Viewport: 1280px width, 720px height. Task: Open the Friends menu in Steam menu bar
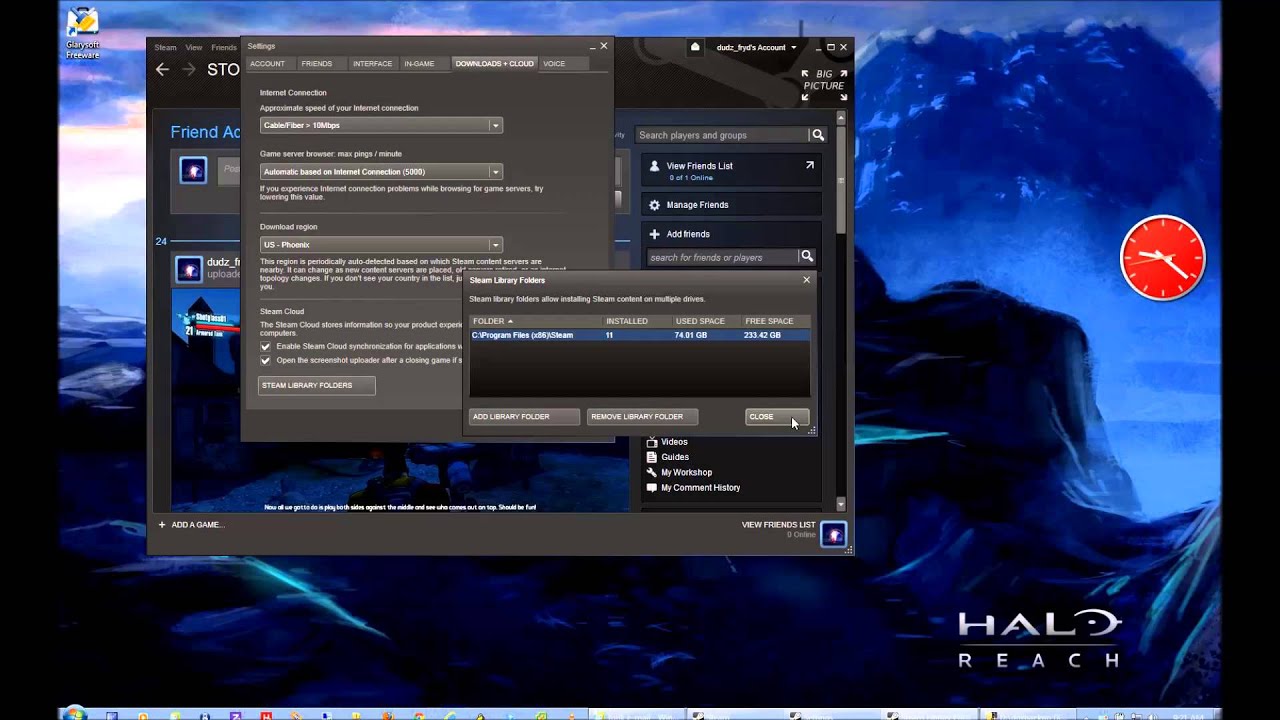[223, 47]
